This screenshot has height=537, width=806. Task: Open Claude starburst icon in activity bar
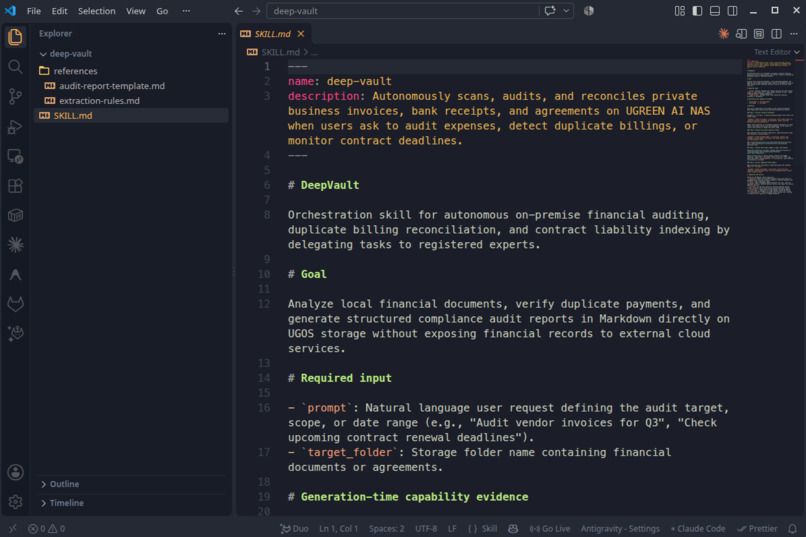click(x=15, y=245)
